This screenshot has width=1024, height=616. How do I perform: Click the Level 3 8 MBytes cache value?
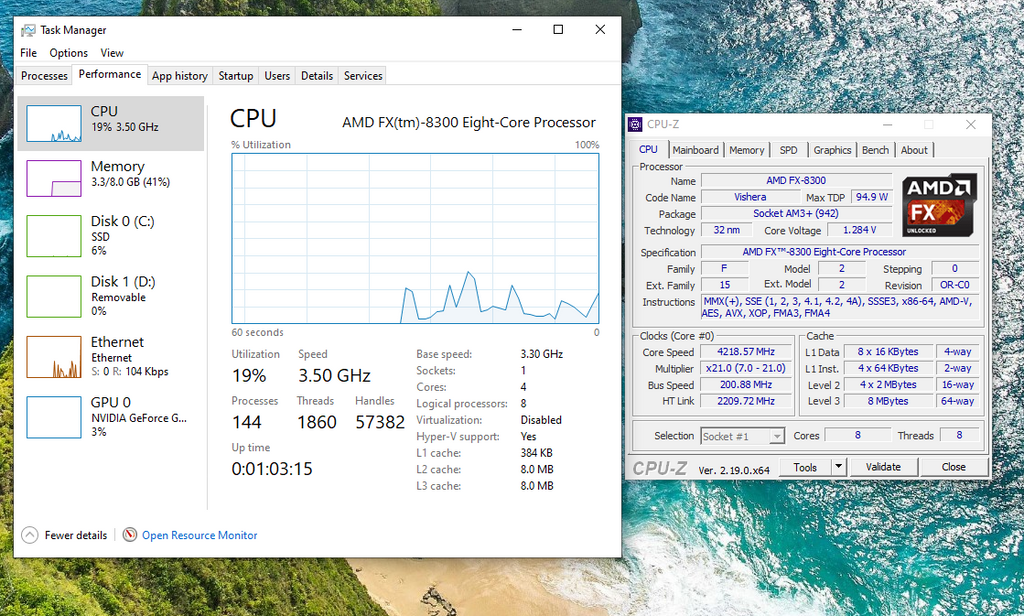[x=888, y=401]
